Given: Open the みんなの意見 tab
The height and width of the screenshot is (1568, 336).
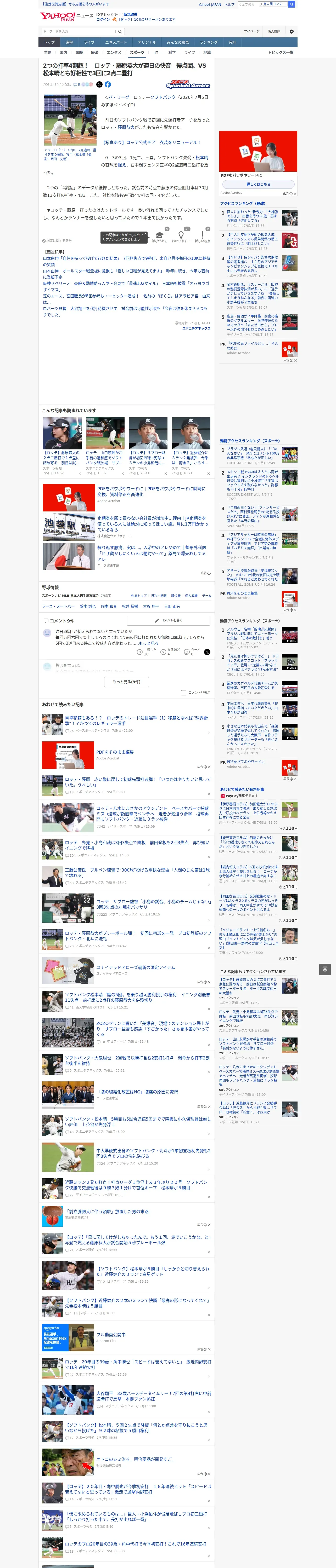Looking at the screenshot, I should 178,43.
